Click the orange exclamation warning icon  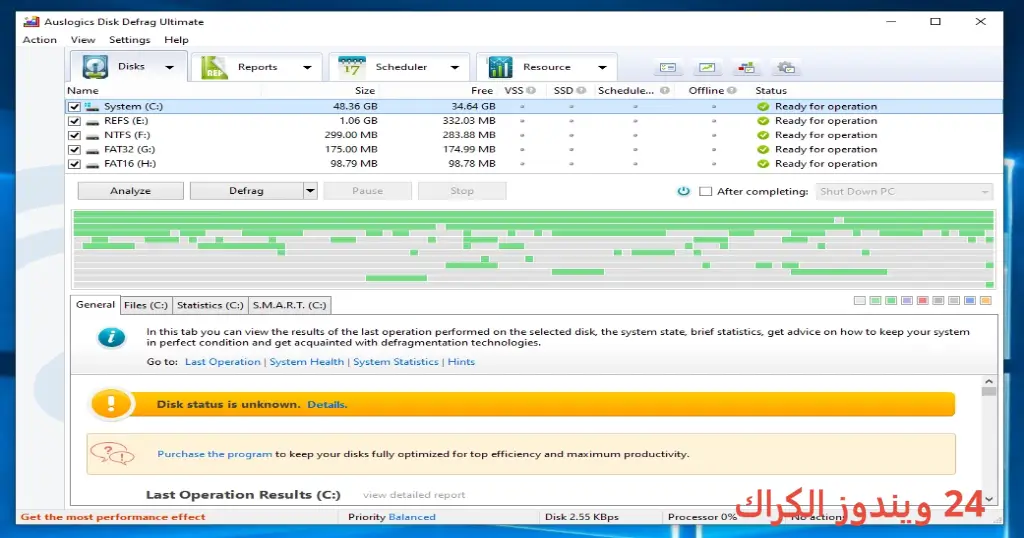click(111, 404)
